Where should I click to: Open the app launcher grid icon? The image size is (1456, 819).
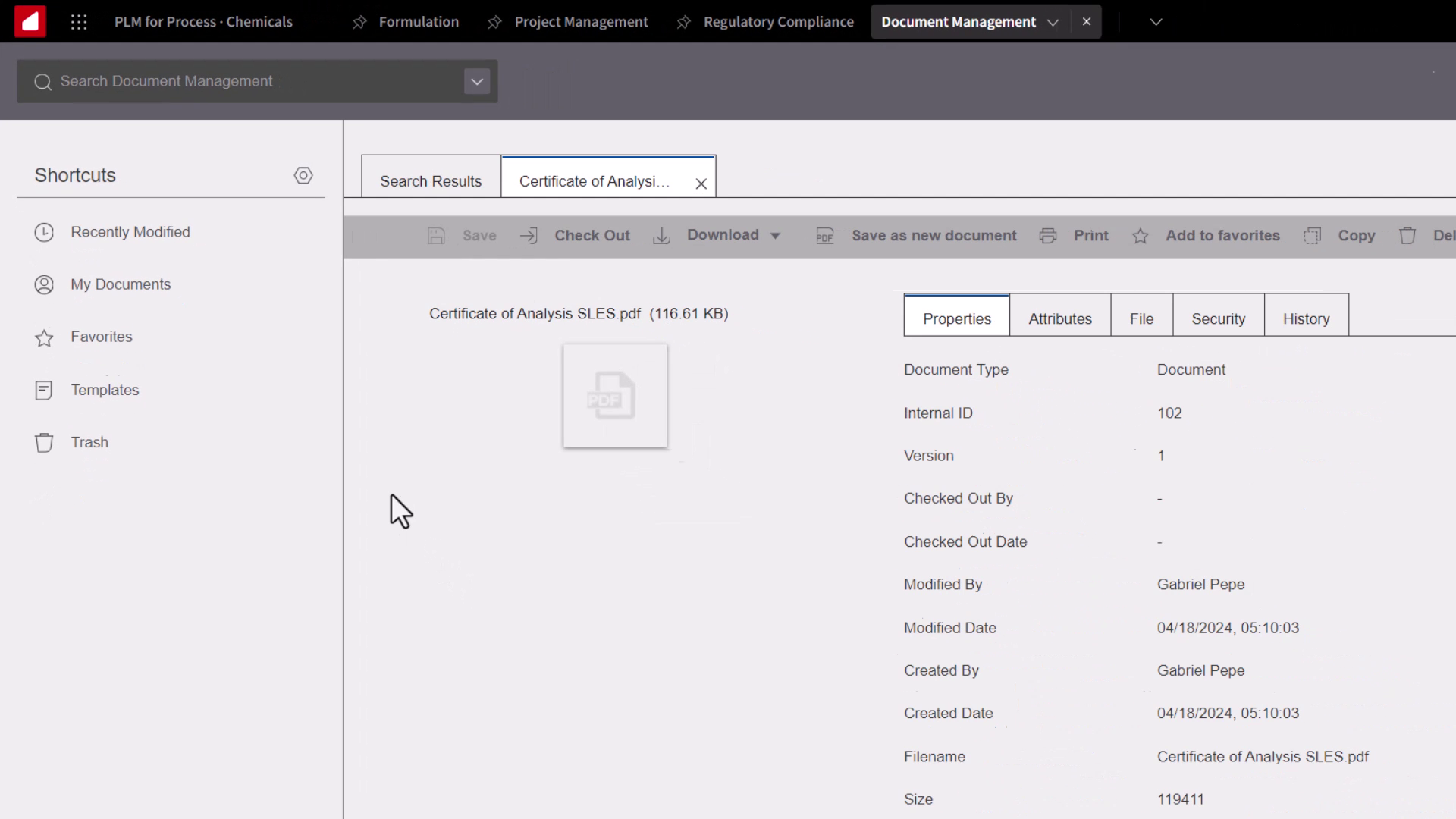pyautogui.click(x=79, y=21)
